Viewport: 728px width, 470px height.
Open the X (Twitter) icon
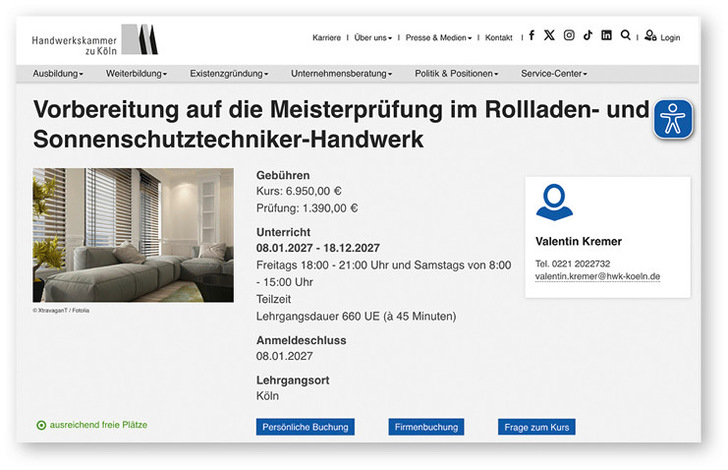[549, 35]
